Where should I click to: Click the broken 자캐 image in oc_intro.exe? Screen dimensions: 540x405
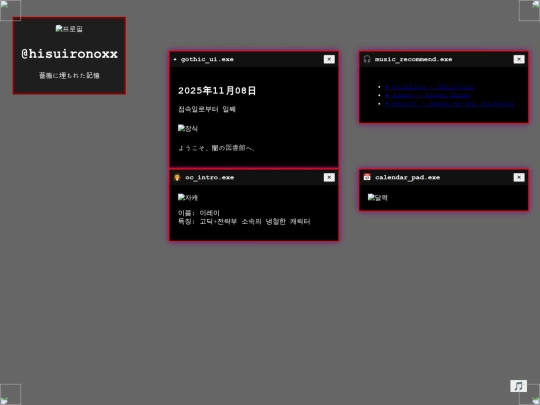(188, 197)
